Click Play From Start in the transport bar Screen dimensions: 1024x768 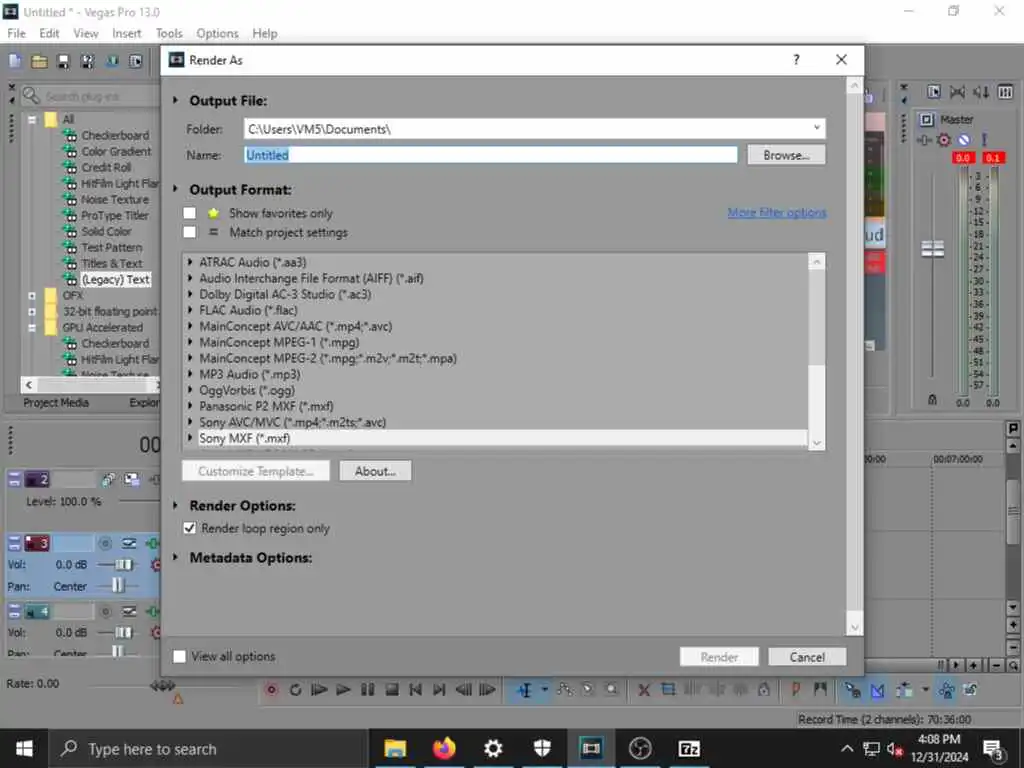tap(319, 690)
